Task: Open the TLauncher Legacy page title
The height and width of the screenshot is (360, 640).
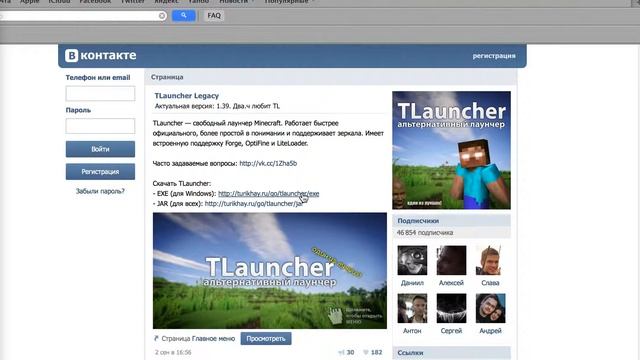Action: [x=187, y=96]
